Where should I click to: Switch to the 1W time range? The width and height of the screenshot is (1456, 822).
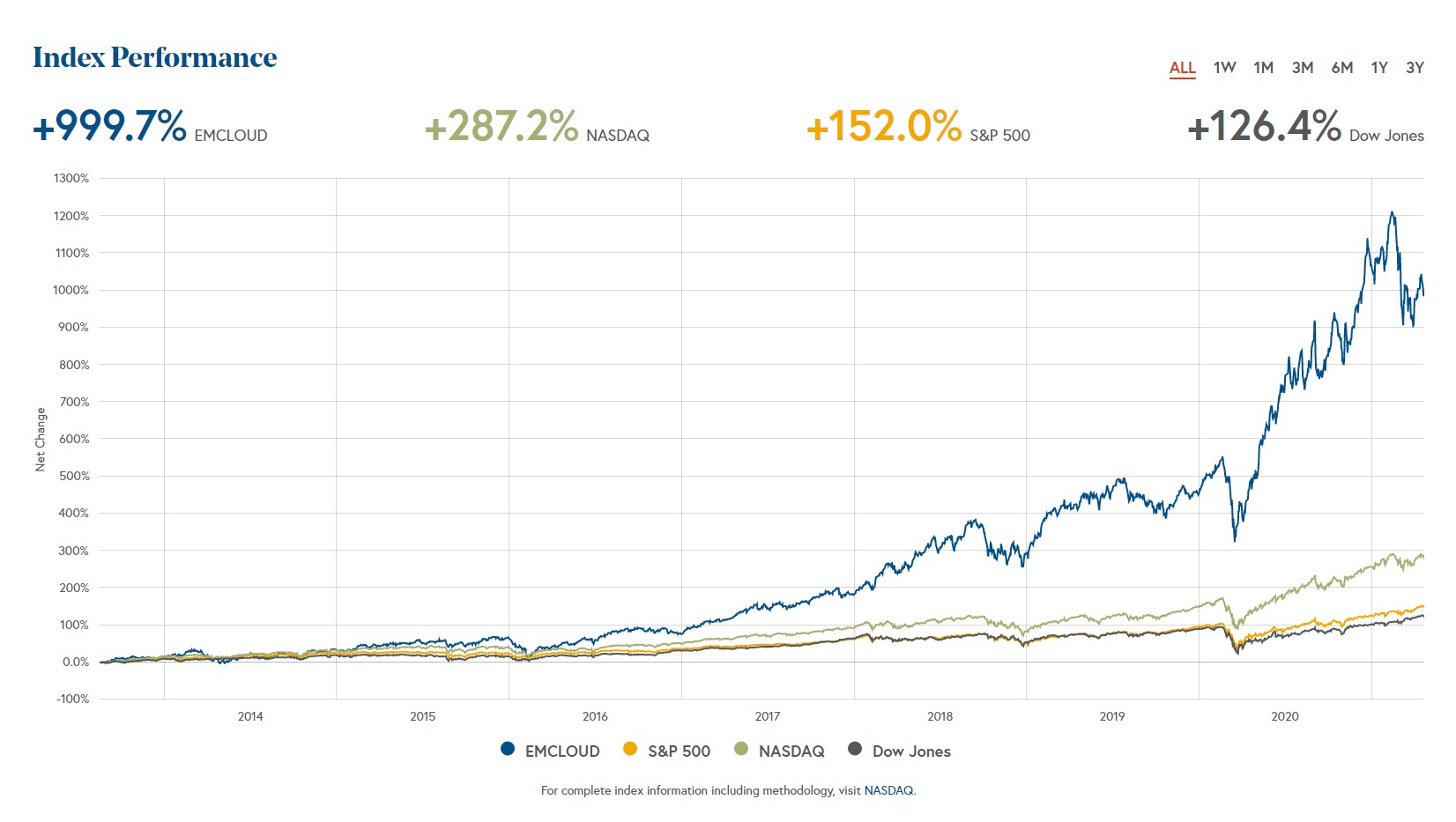point(1224,67)
